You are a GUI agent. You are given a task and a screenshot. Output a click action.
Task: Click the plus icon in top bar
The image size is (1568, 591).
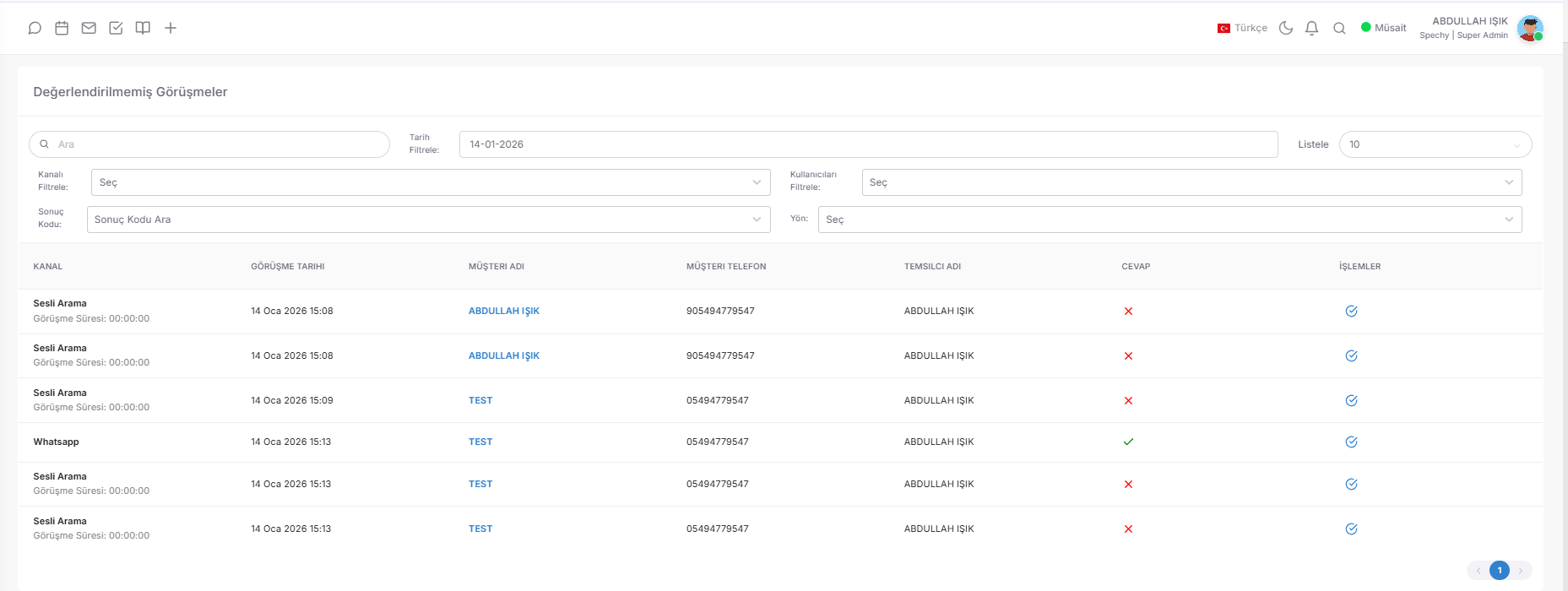pyautogui.click(x=171, y=28)
